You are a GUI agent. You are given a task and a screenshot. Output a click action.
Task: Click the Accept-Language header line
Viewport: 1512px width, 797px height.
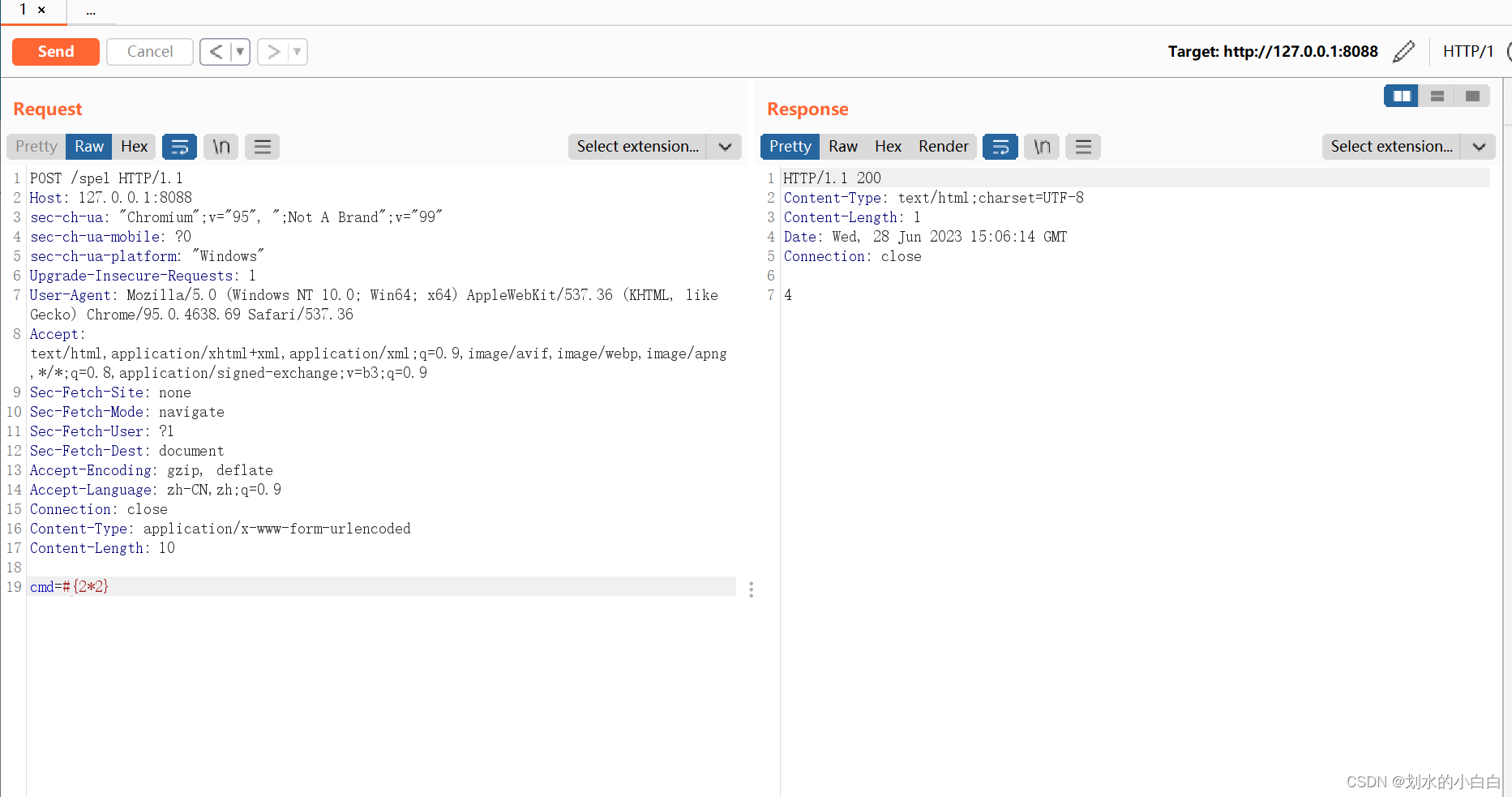[x=156, y=490]
